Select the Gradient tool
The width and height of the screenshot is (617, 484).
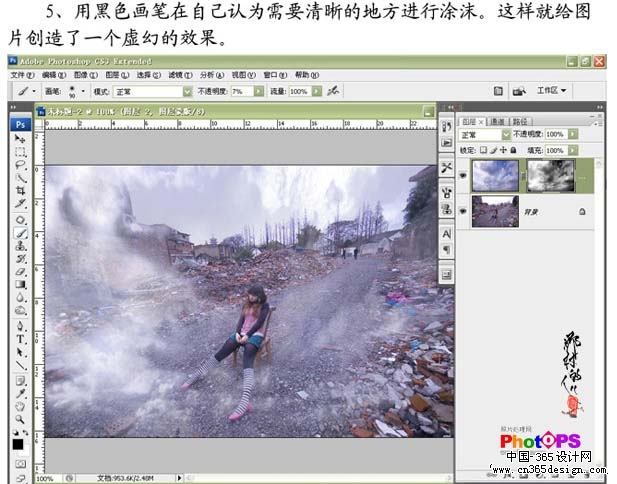coord(20,284)
